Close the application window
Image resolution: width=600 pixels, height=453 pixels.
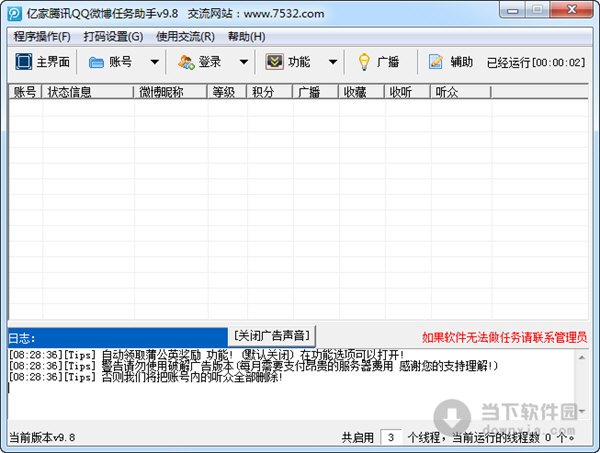(x=572, y=10)
